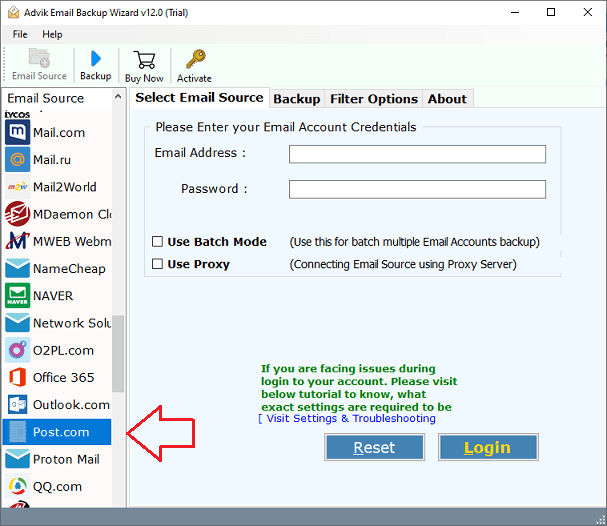Open the Help menu
The image size is (607, 526).
pyautogui.click(x=52, y=34)
